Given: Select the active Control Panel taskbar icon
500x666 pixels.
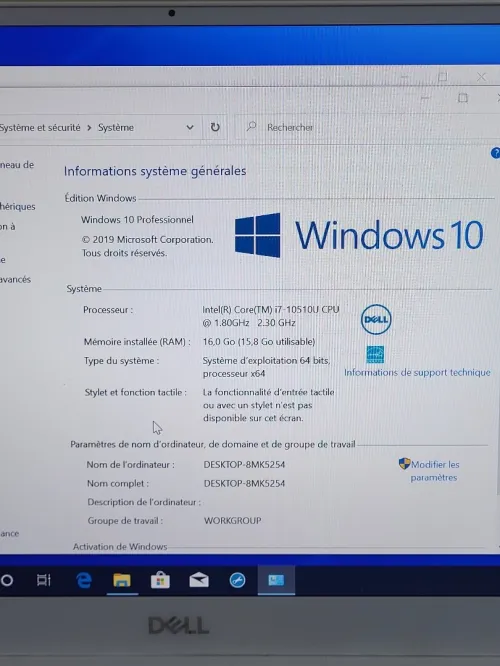Looking at the screenshot, I should [276, 580].
